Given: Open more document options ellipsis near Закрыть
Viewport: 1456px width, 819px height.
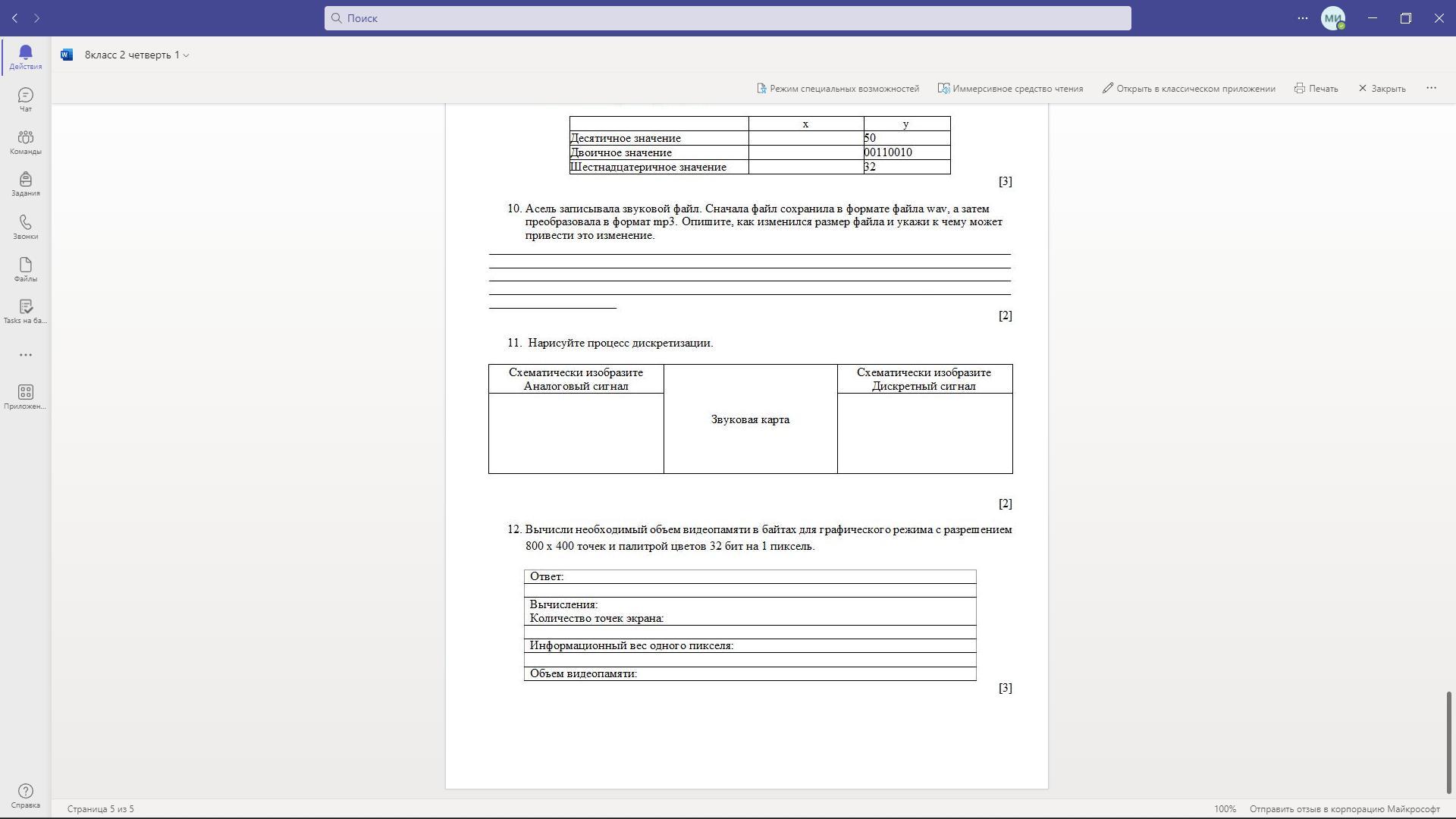Looking at the screenshot, I should (1431, 88).
